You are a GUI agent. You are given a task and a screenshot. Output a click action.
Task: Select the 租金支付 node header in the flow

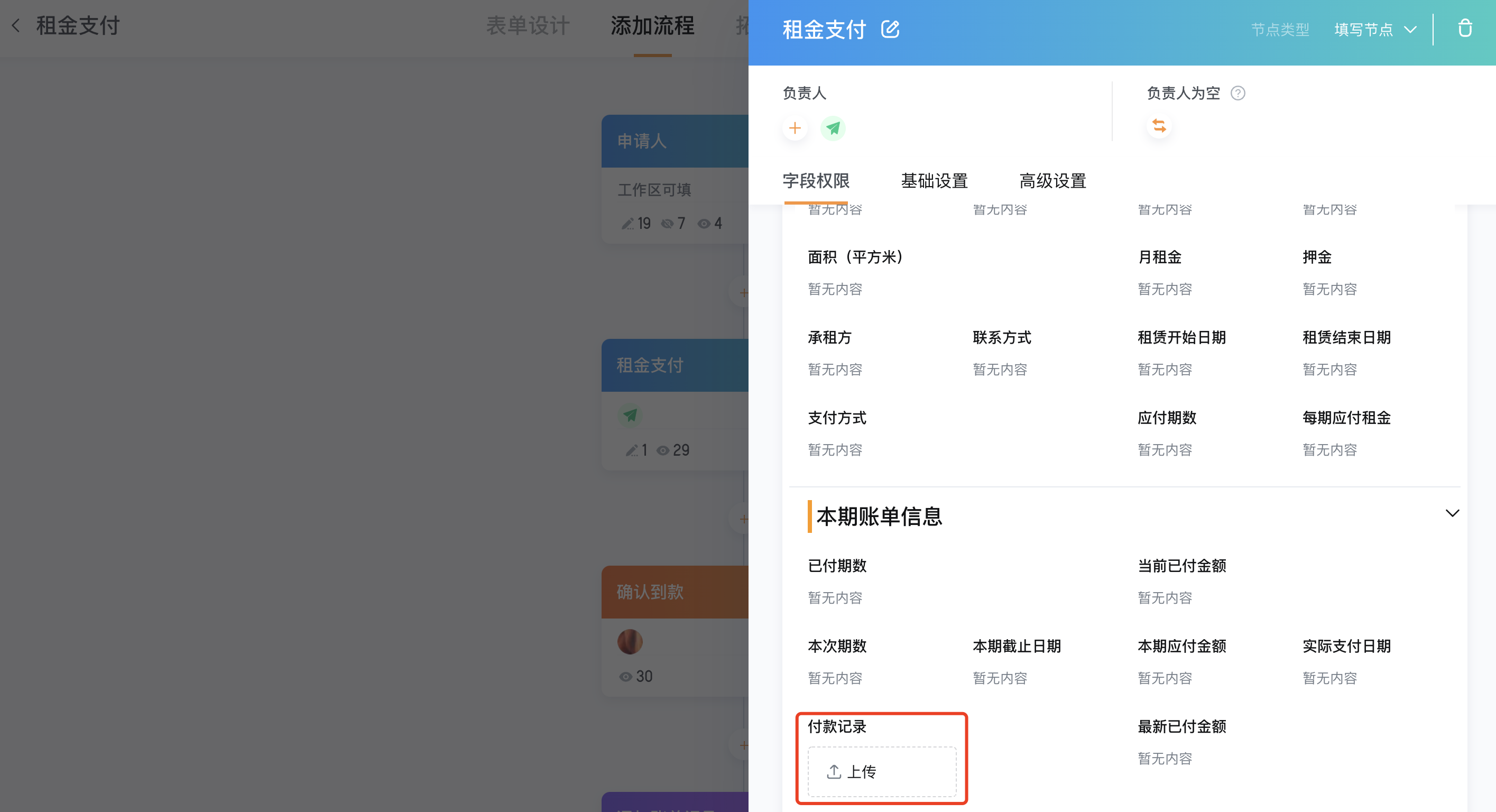(675, 365)
